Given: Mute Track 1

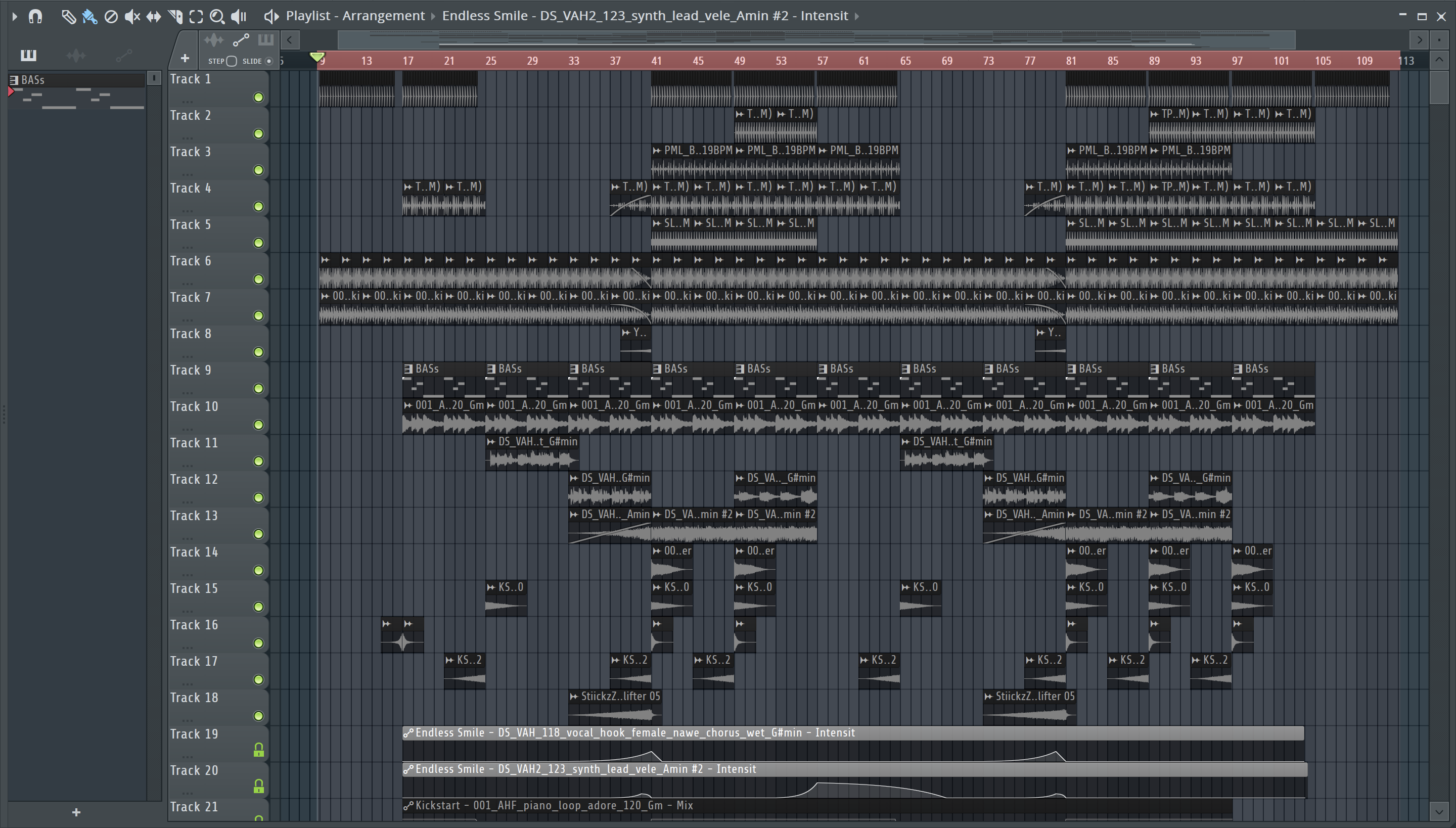Looking at the screenshot, I should tap(259, 98).
